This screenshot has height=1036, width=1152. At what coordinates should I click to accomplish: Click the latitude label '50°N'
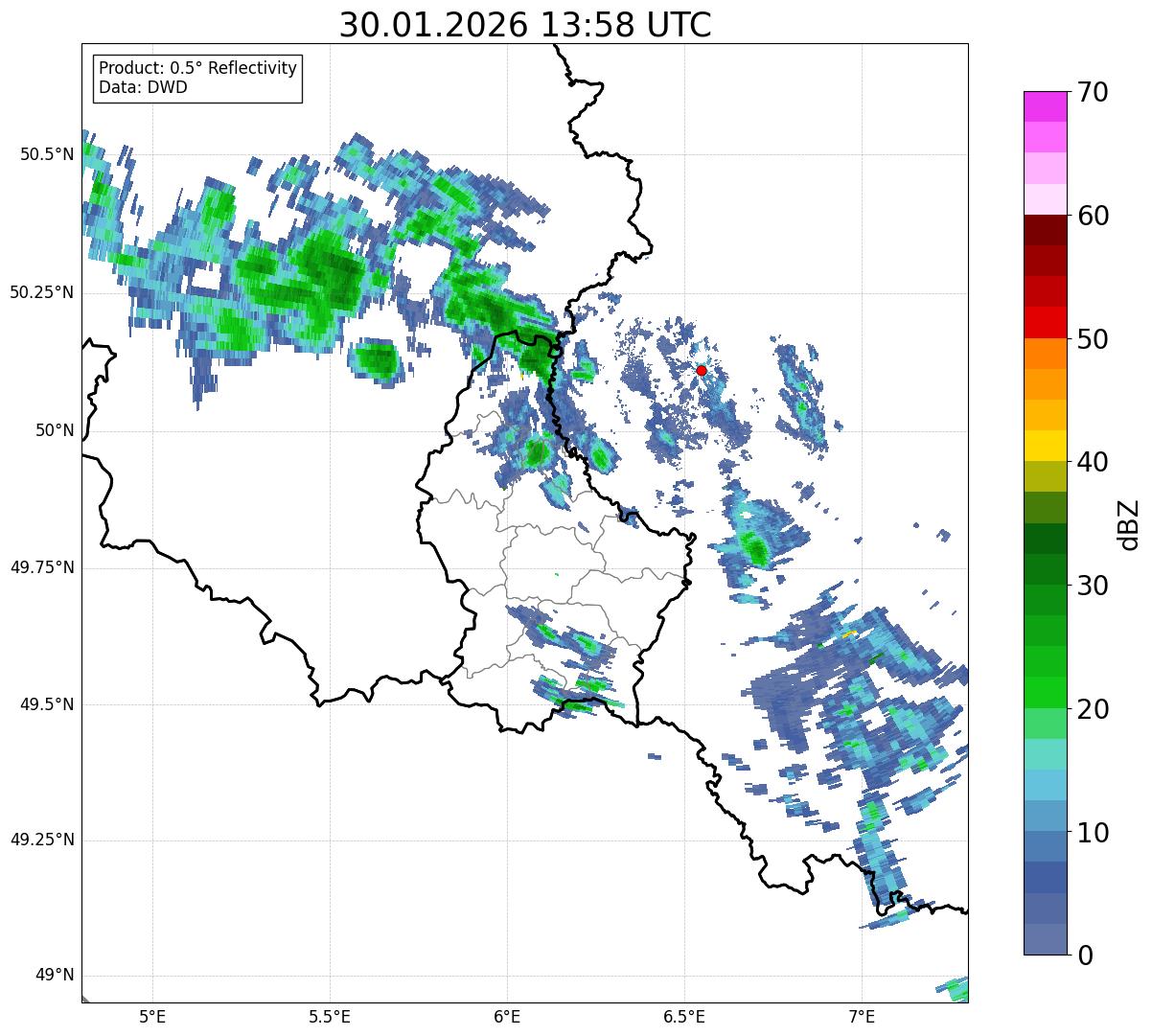click(x=54, y=430)
